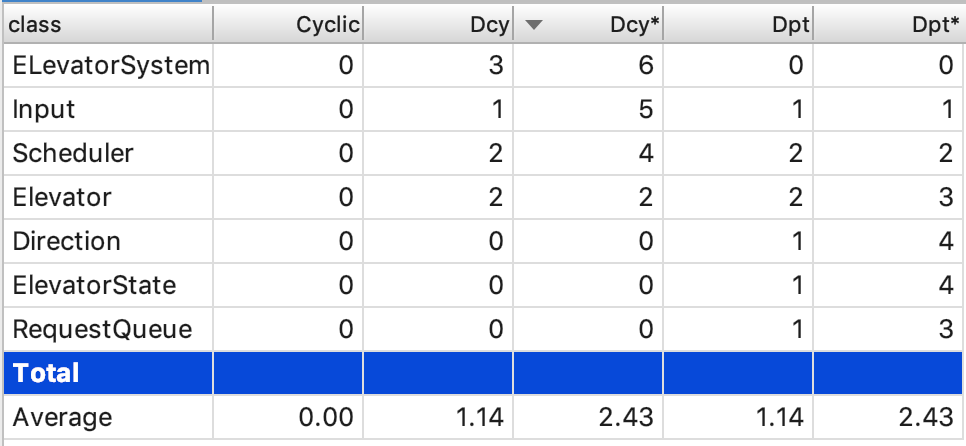This screenshot has width=966, height=446.
Task: Click ELevatorSystem's Dcy* value of 6
Action: point(647,67)
